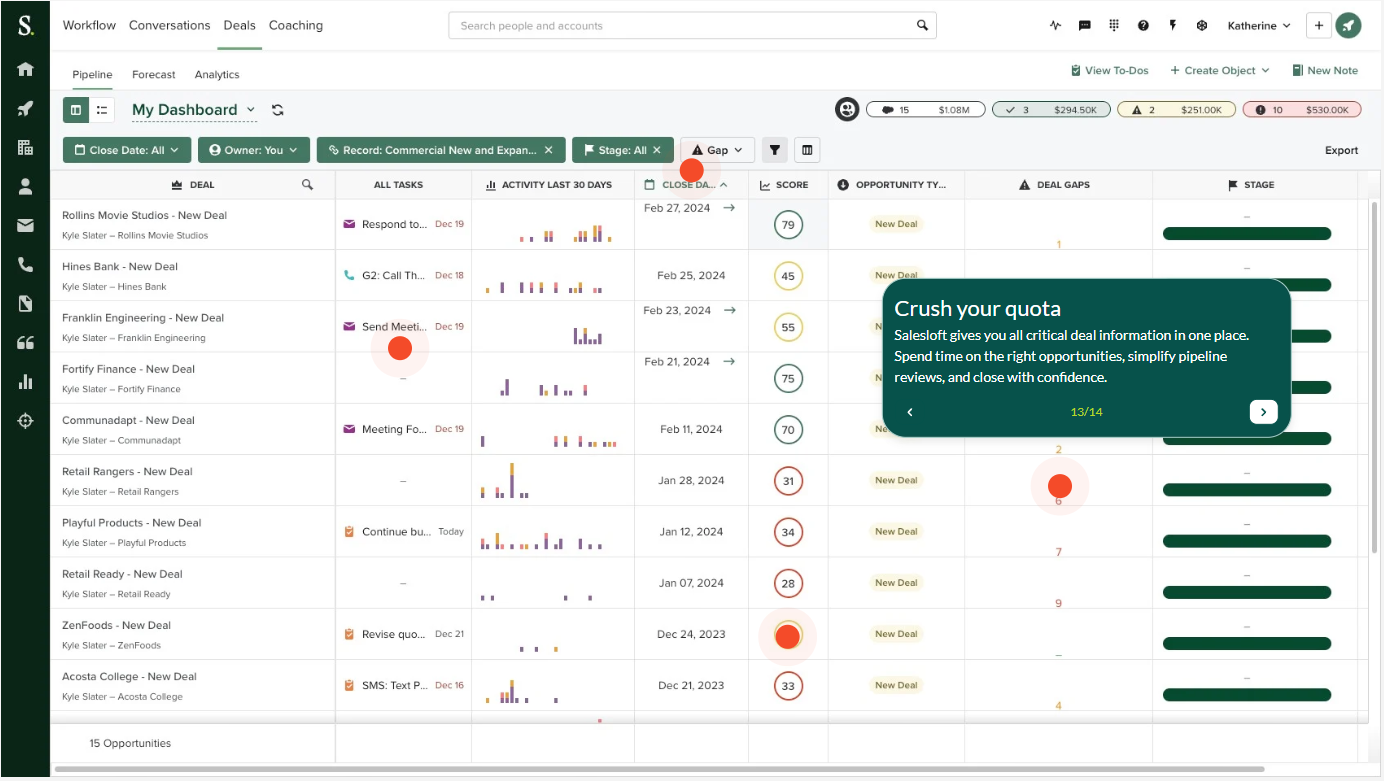Image resolution: width=1384 pixels, height=781 pixels.
Task: Open the bar-chart Analytics icon in sidebar
Action: tap(25, 381)
